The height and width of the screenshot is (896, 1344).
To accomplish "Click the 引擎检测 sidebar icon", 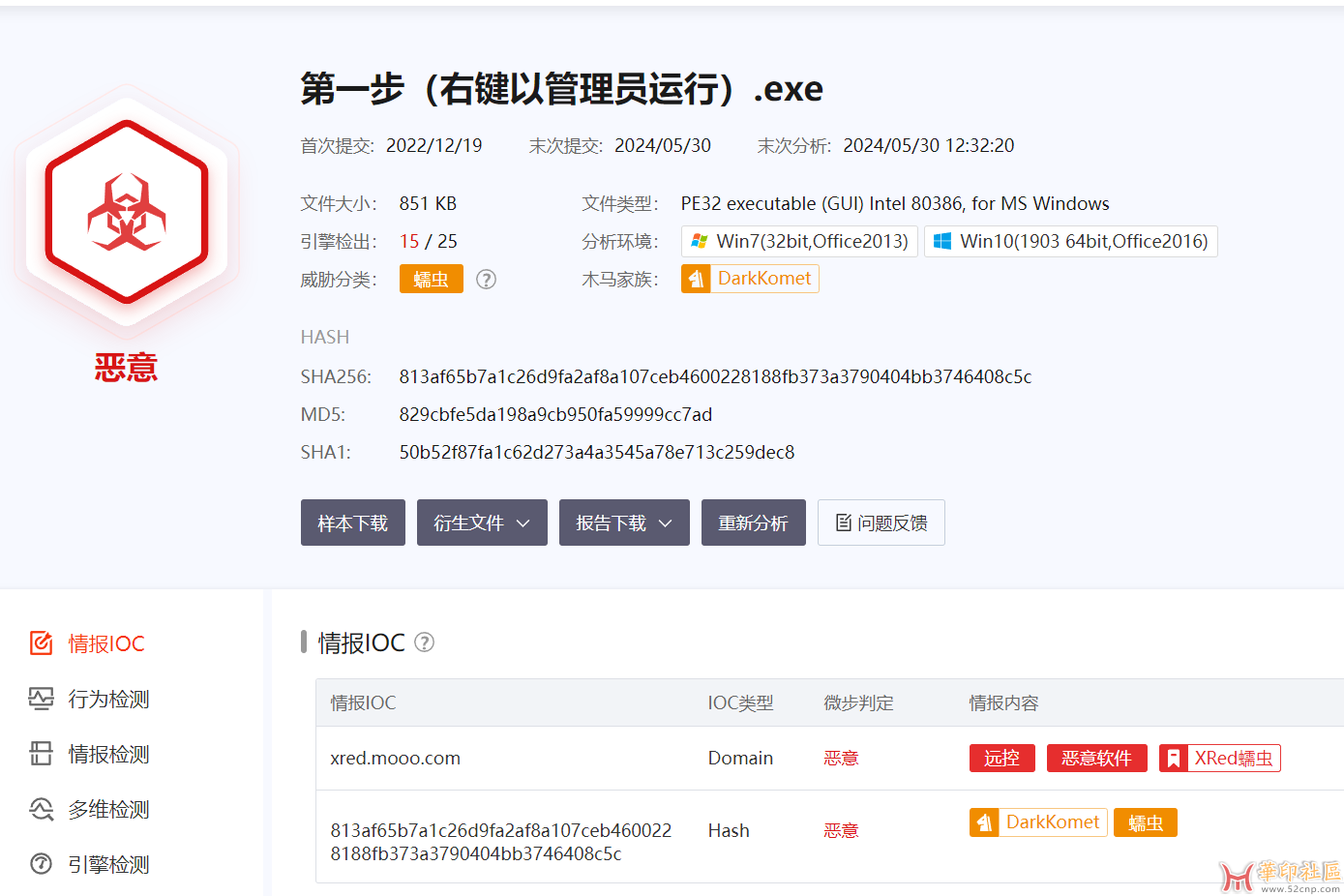I will pyautogui.click(x=41, y=864).
